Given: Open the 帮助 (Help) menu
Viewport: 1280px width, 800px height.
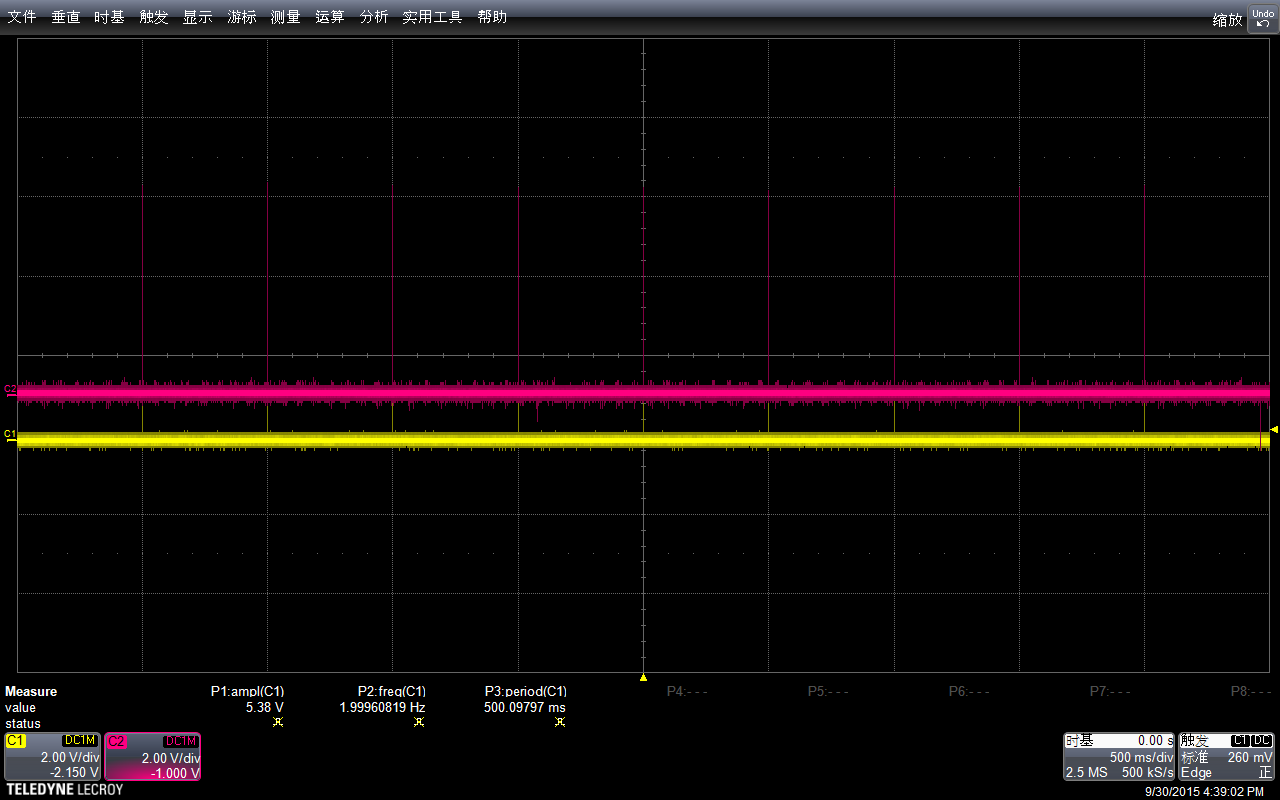Looking at the screenshot, I should pyautogui.click(x=492, y=17).
